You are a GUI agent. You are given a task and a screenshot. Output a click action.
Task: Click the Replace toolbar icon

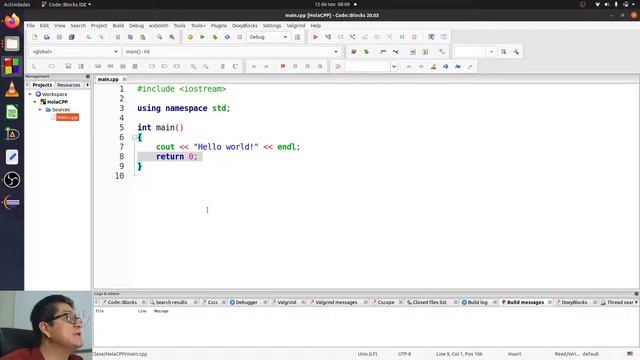tap(172, 37)
